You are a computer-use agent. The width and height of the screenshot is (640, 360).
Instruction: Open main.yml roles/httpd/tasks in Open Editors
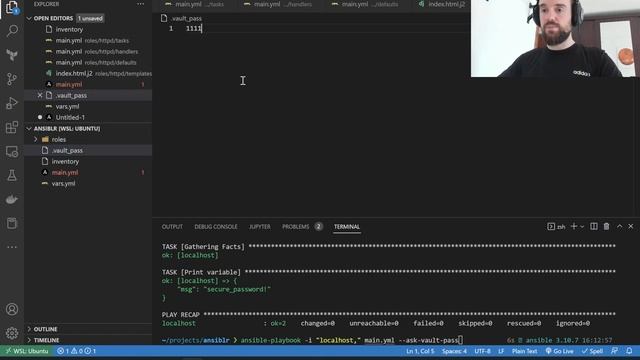[92, 40]
